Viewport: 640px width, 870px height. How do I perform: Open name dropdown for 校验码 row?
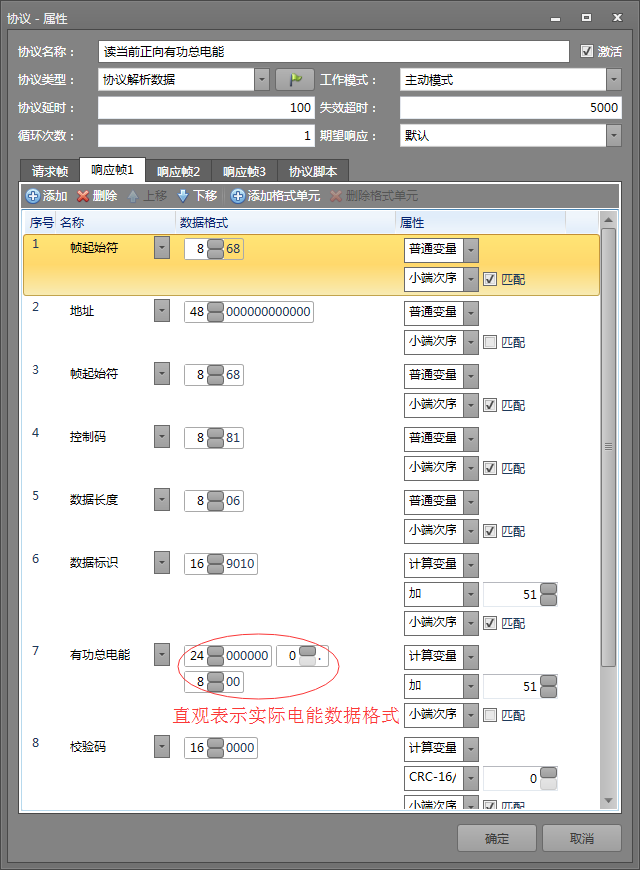(x=162, y=747)
